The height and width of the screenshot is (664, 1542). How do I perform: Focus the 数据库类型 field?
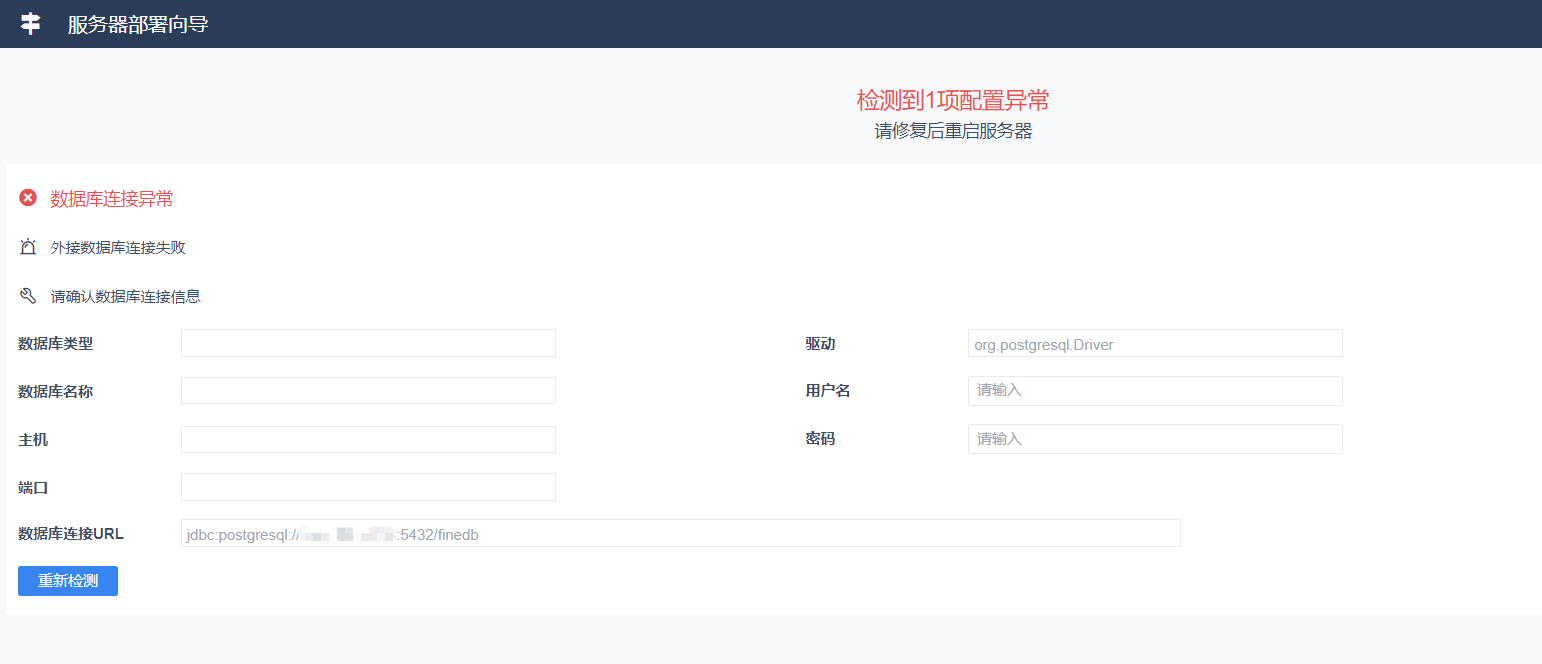368,343
